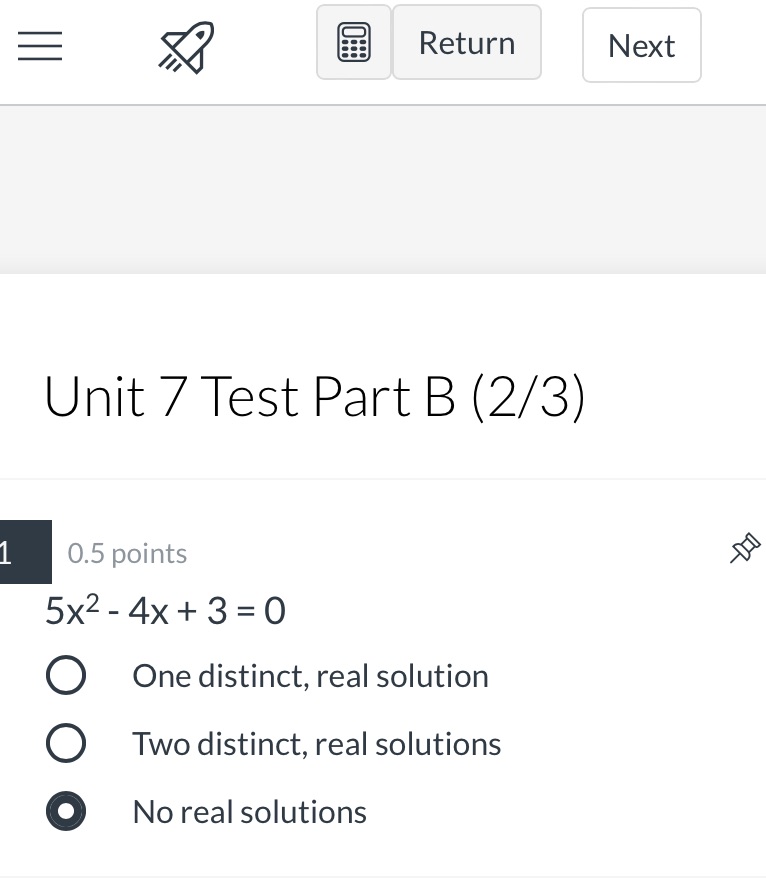
Task: Select "One distinct, real solution"
Action: point(66,675)
